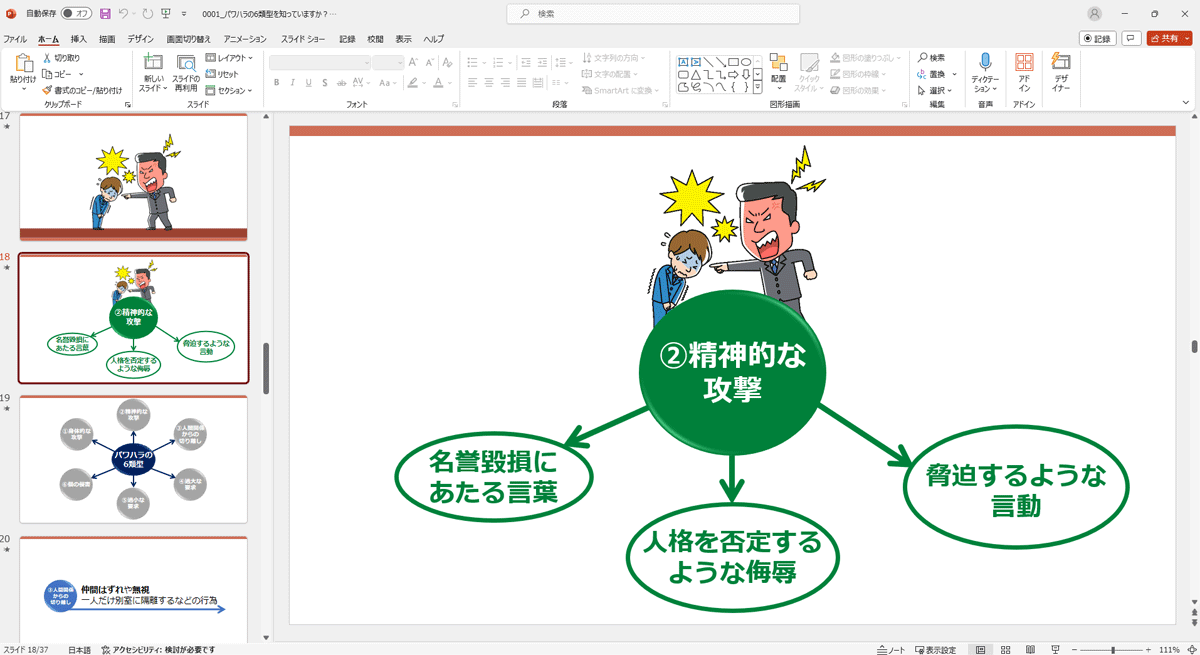The image size is (1200, 655).
Task: Click Display Settings (表示設定) in status bar
Action: [x=935, y=649]
